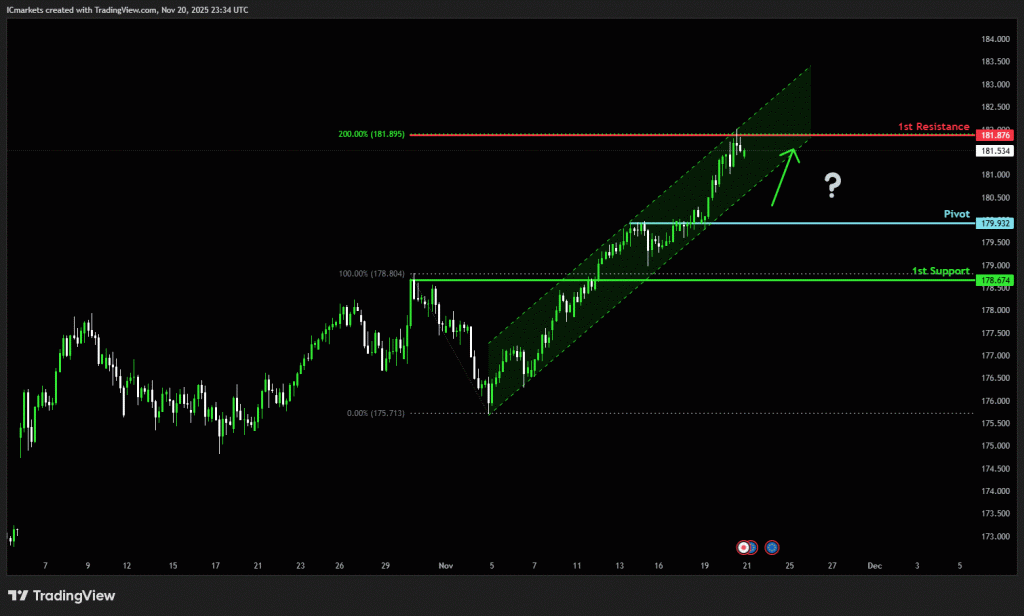Image resolution: width=1024 pixels, height=616 pixels.
Task: Click the rightmost EU flag event icon
Action: [x=772, y=547]
